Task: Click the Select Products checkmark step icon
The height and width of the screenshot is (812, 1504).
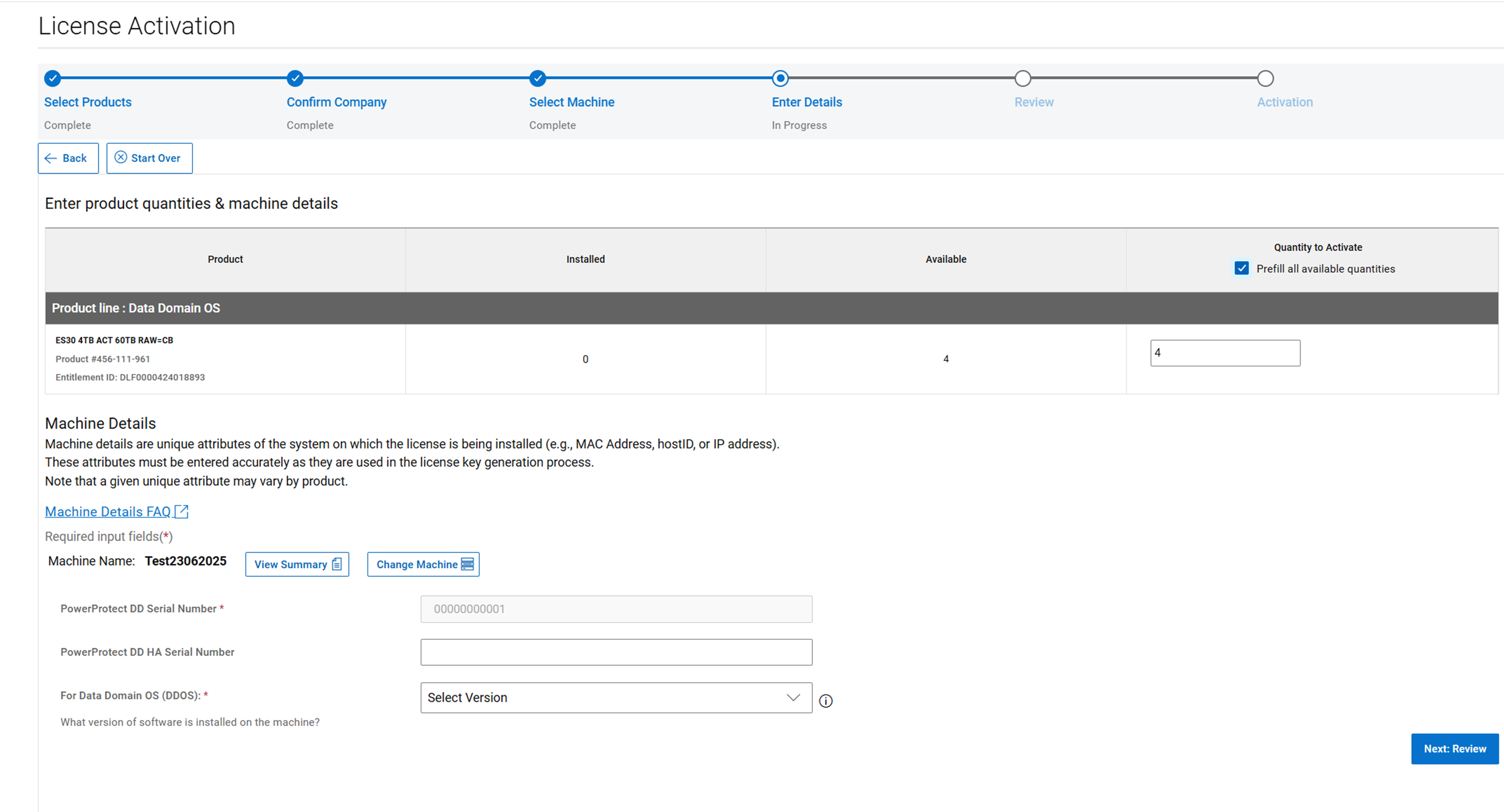Action: 52,78
